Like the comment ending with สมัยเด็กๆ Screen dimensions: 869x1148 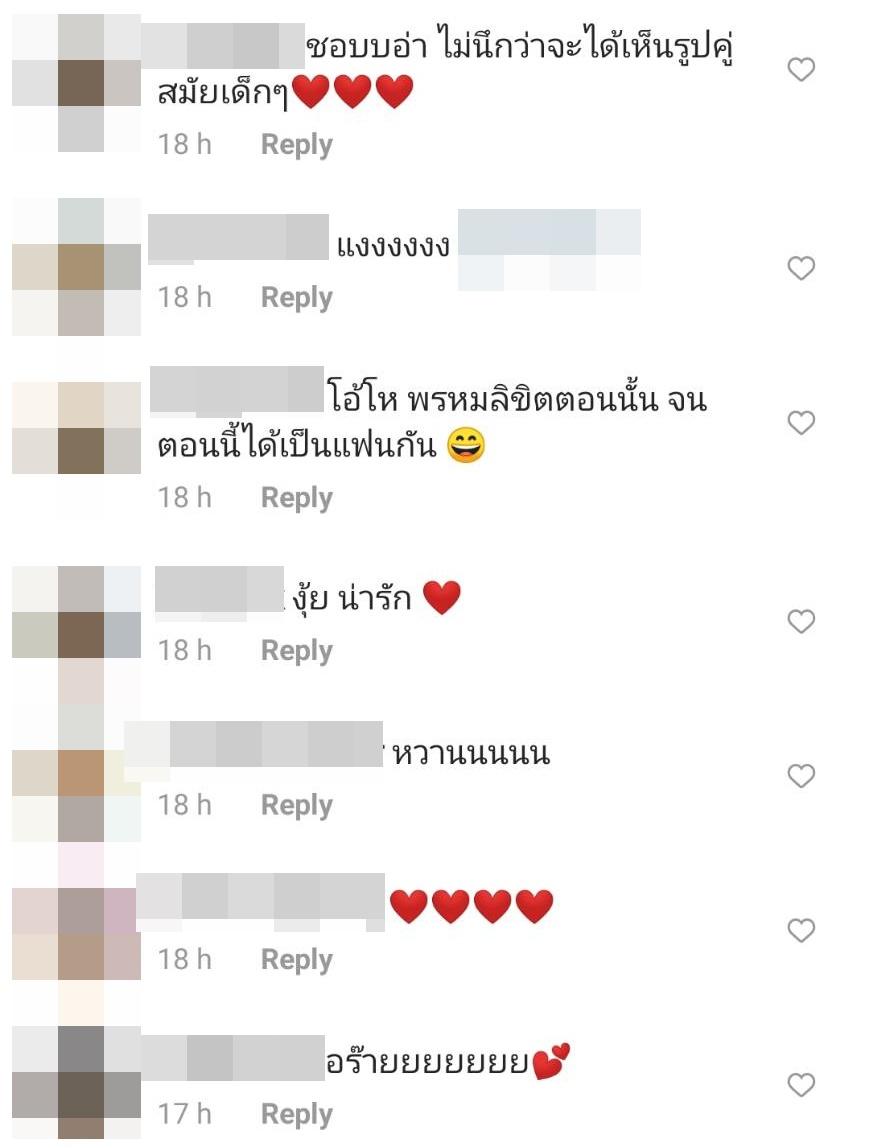point(801,70)
